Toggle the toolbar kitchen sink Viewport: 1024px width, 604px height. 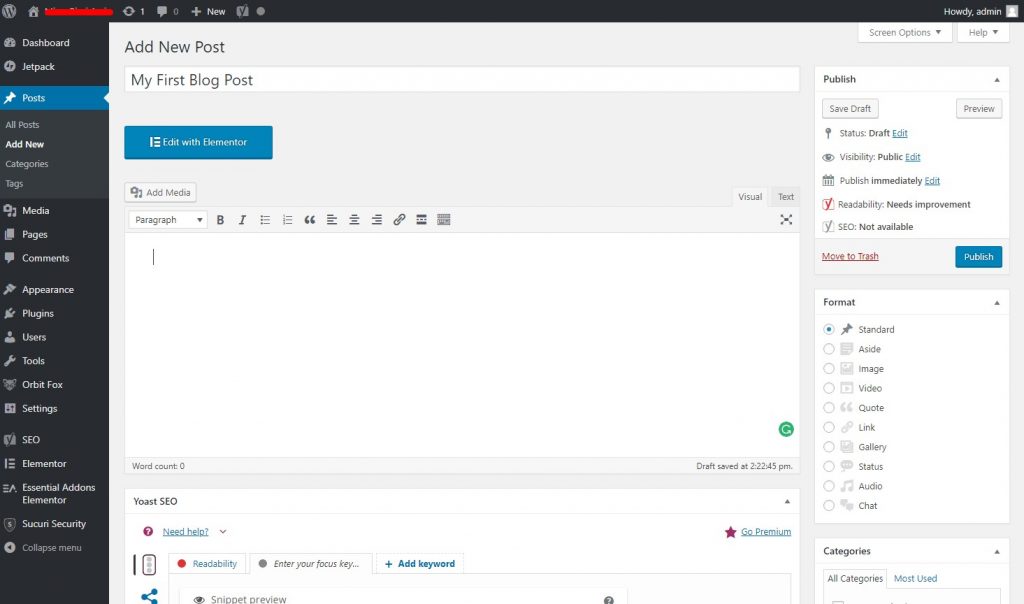click(x=443, y=220)
